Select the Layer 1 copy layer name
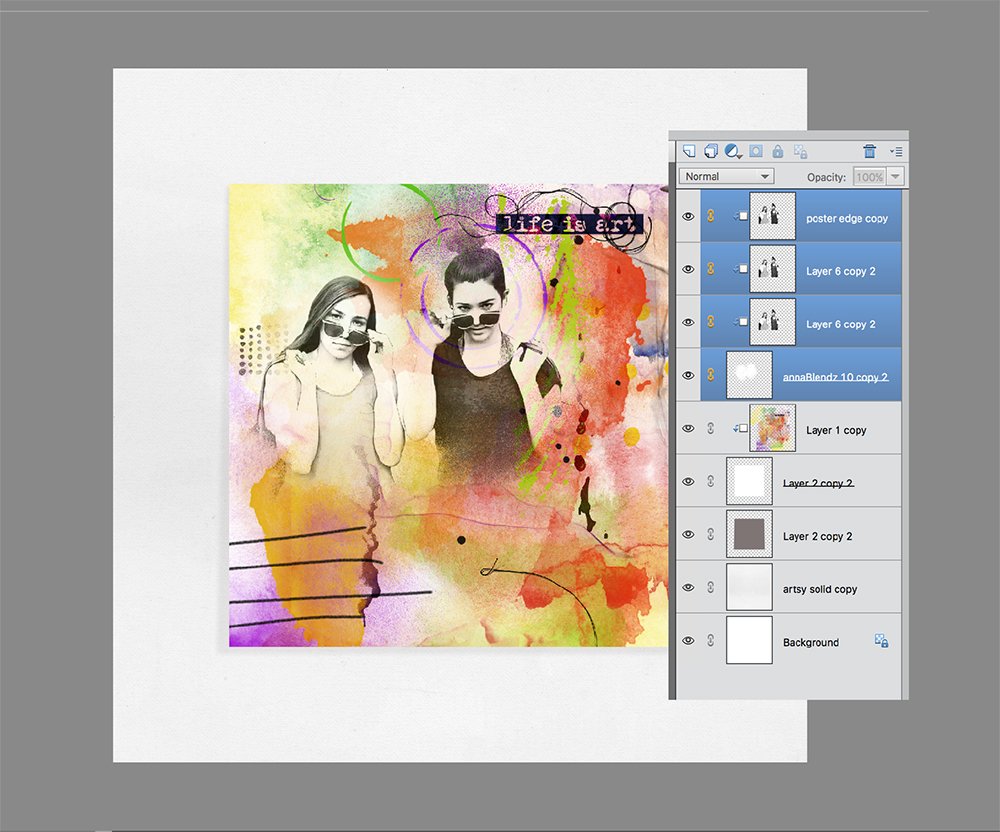Viewport: 1000px width, 832px height. [x=836, y=430]
